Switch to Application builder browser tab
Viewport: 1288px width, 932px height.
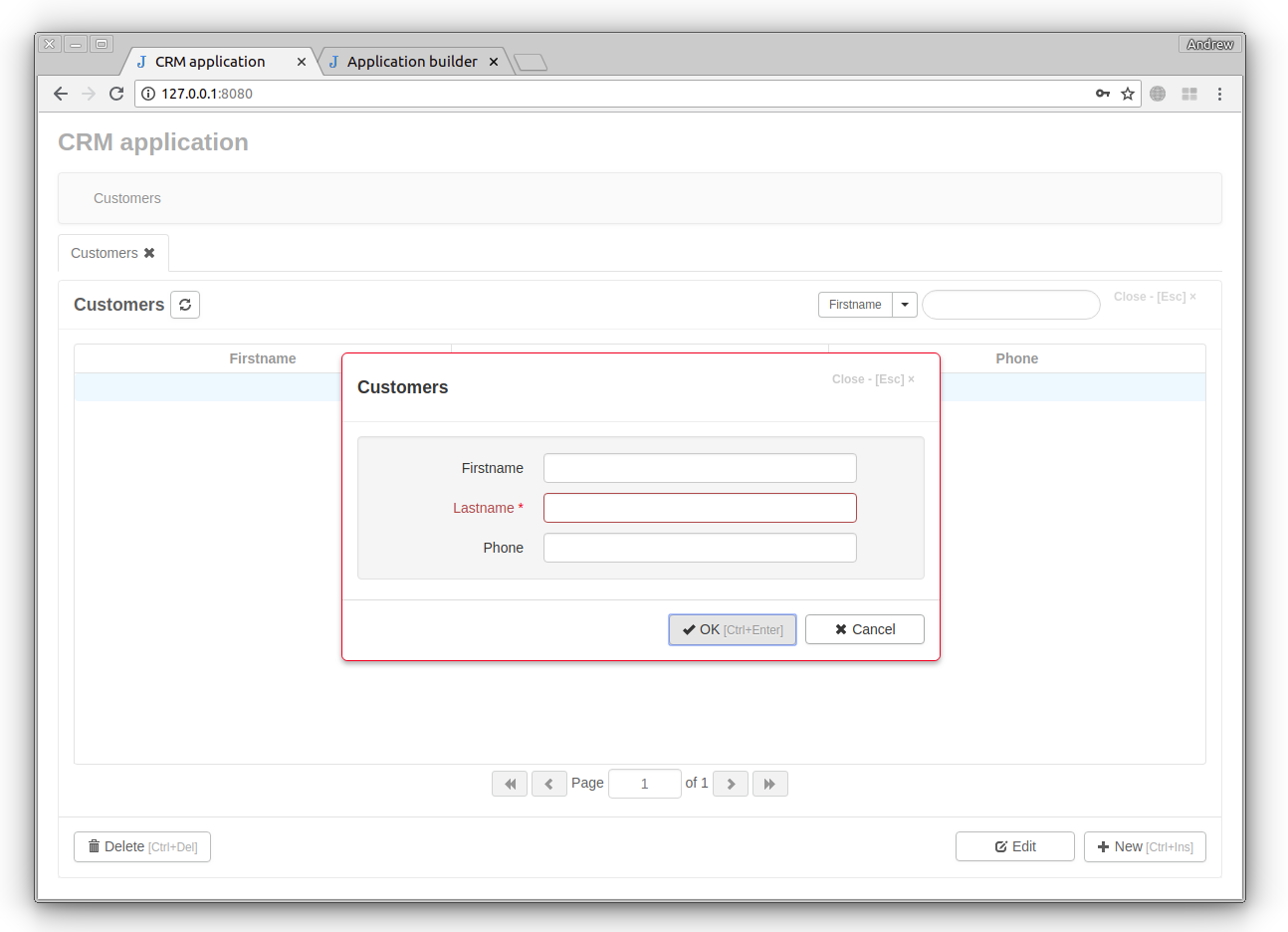(x=412, y=62)
